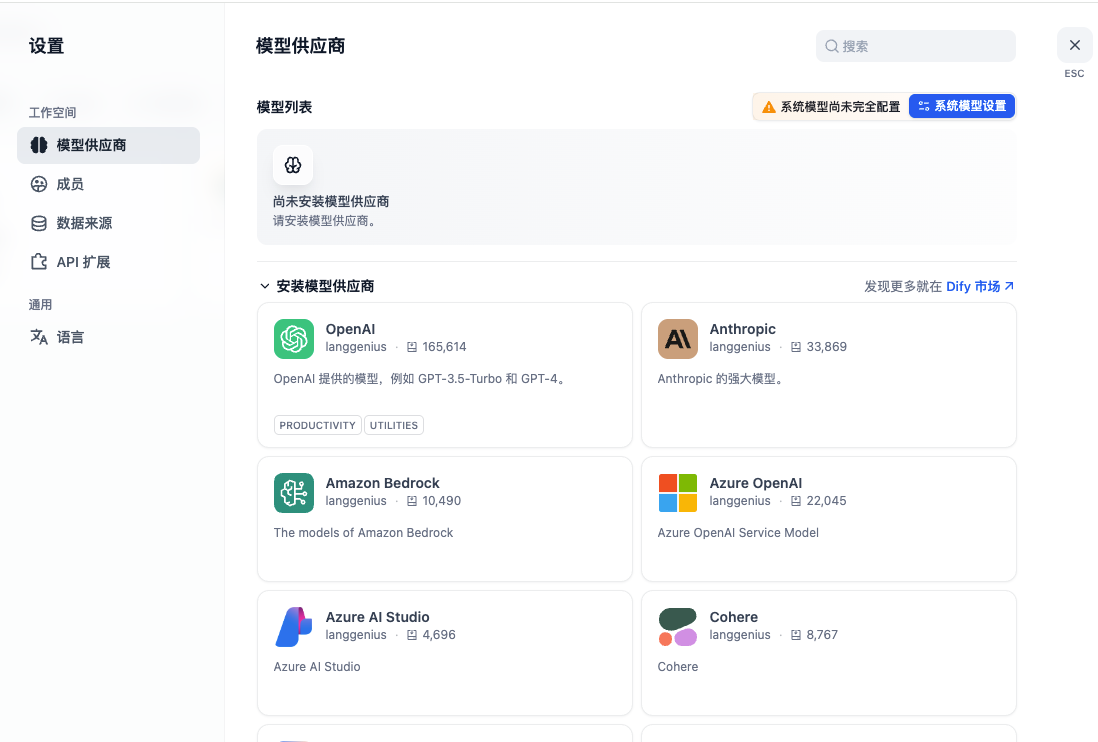The image size is (1098, 742).
Task: Close settings with the ESC button
Action: [x=1074, y=45]
